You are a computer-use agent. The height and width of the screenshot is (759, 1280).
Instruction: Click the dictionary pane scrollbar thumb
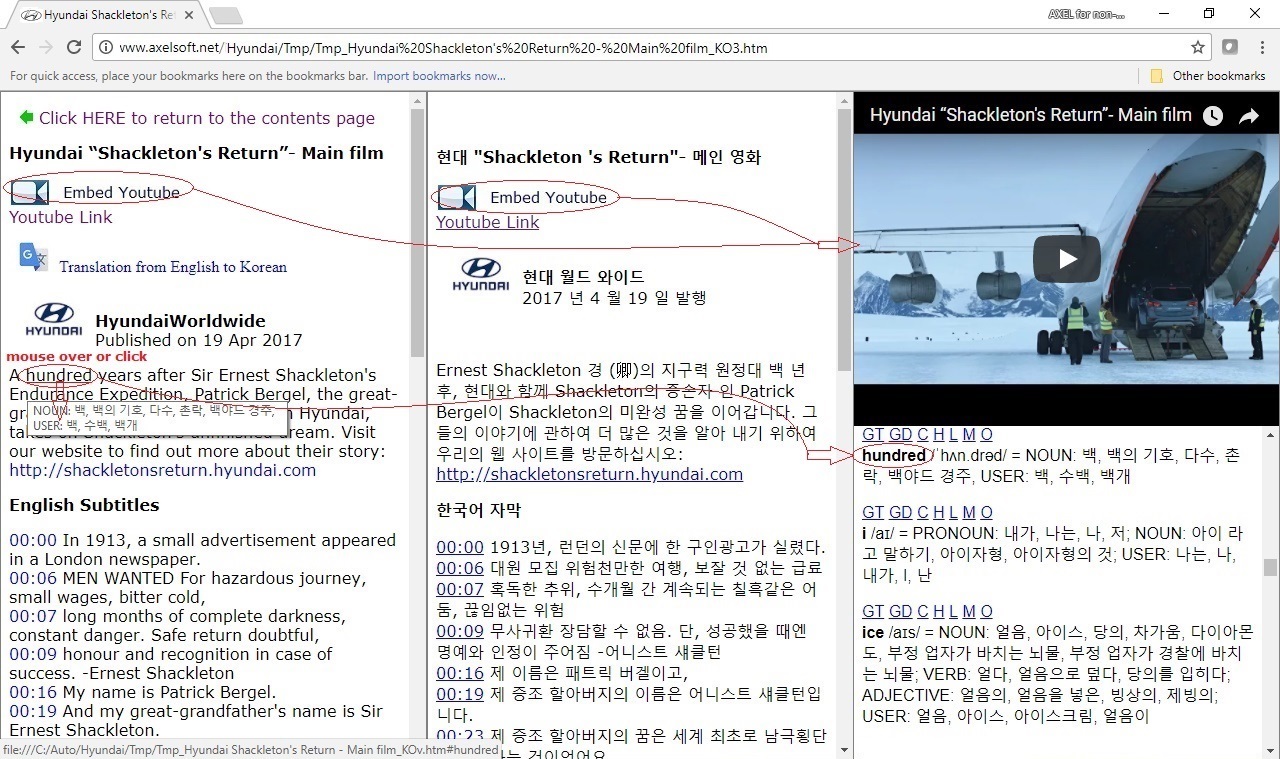[x=1271, y=567]
